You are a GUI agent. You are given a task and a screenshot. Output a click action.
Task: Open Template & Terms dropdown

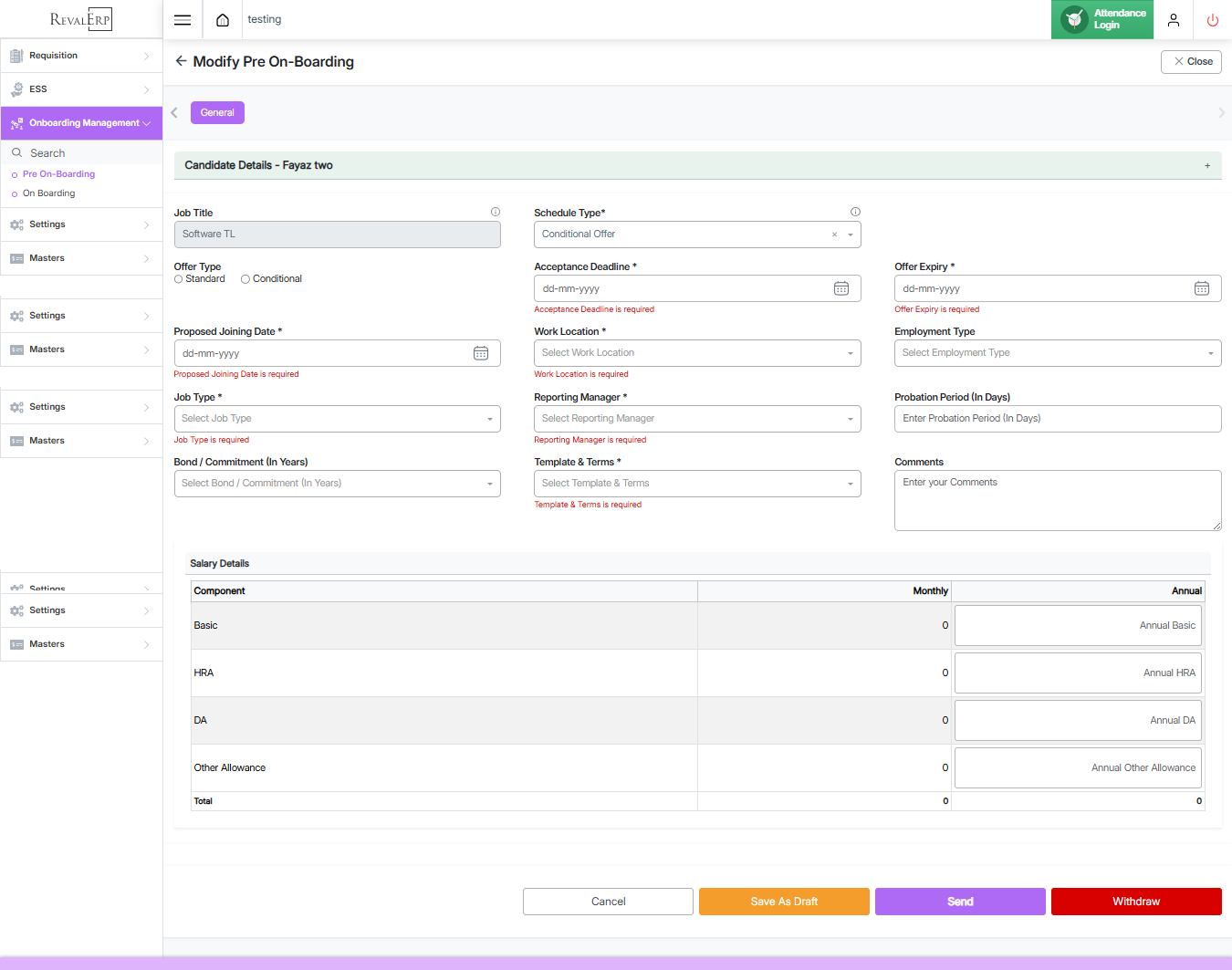tap(697, 484)
